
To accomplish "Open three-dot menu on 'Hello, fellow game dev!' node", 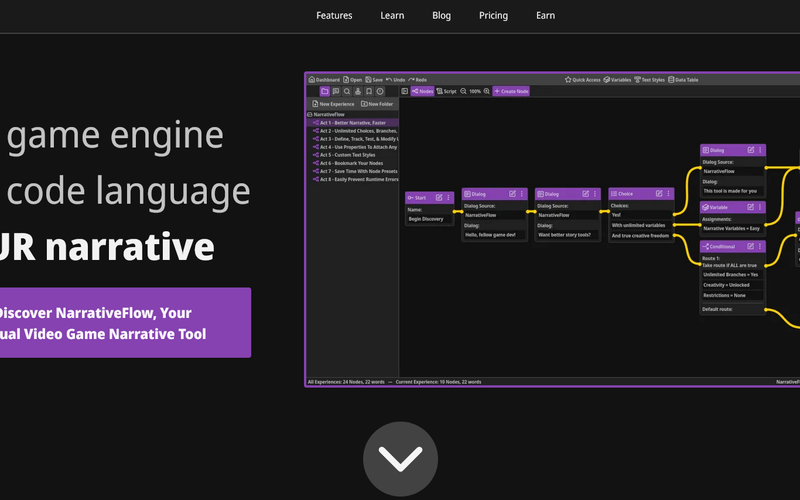I will tap(521, 194).
